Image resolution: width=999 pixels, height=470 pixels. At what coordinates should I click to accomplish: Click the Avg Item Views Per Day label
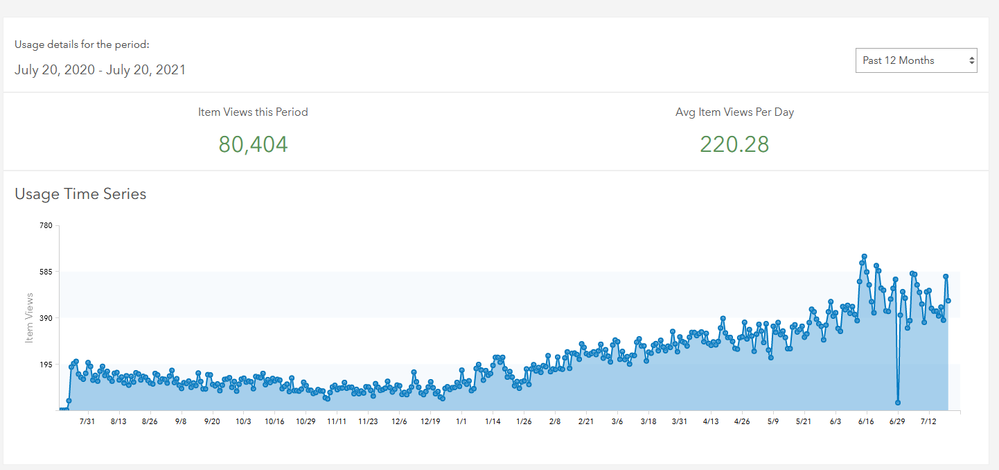[x=735, y=112]
